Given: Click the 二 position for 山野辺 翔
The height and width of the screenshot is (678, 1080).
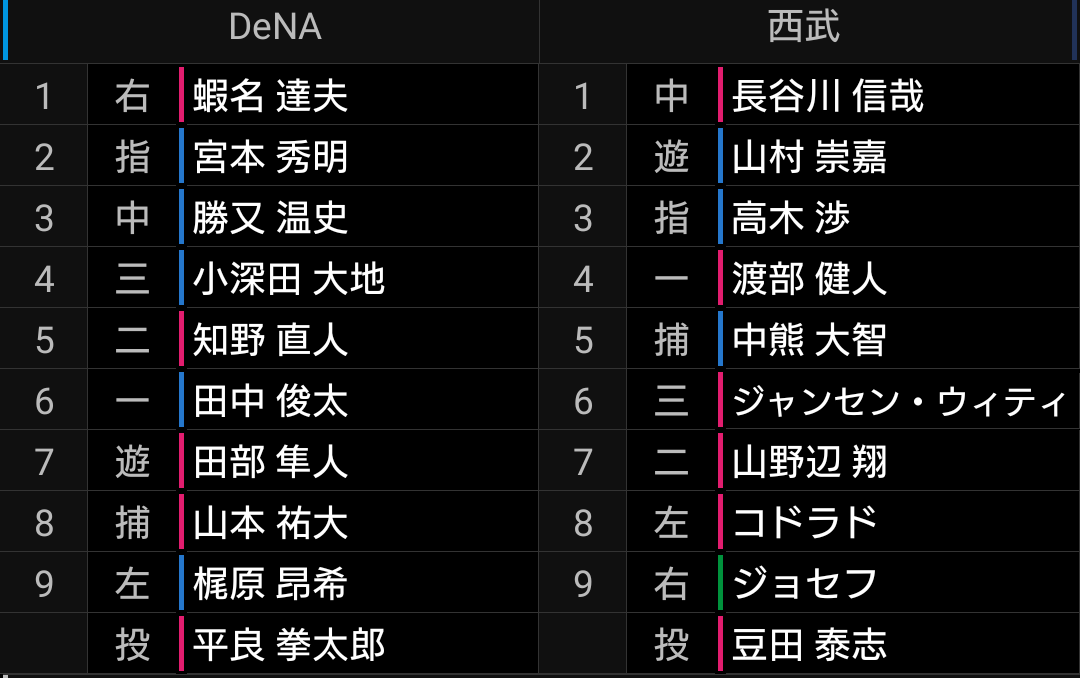Looking at the screenshot, I should click(671, 462).
